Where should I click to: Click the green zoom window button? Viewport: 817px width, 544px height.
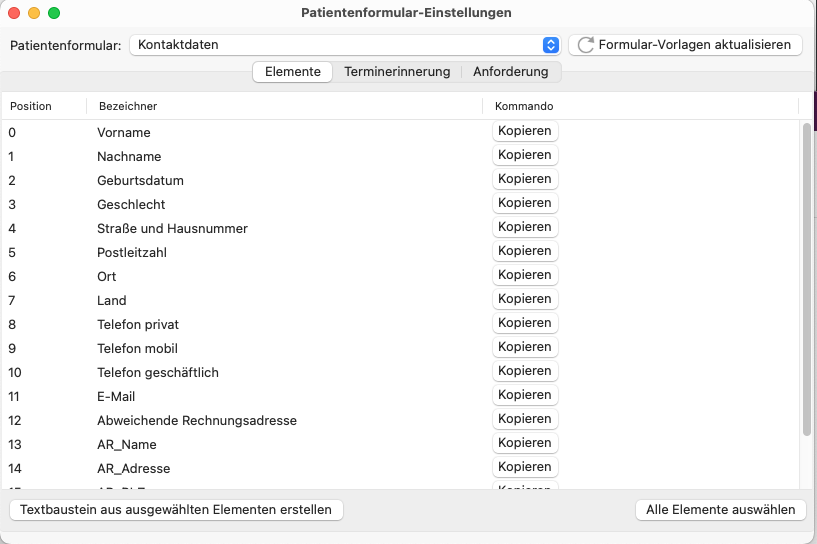click(54, 13)
